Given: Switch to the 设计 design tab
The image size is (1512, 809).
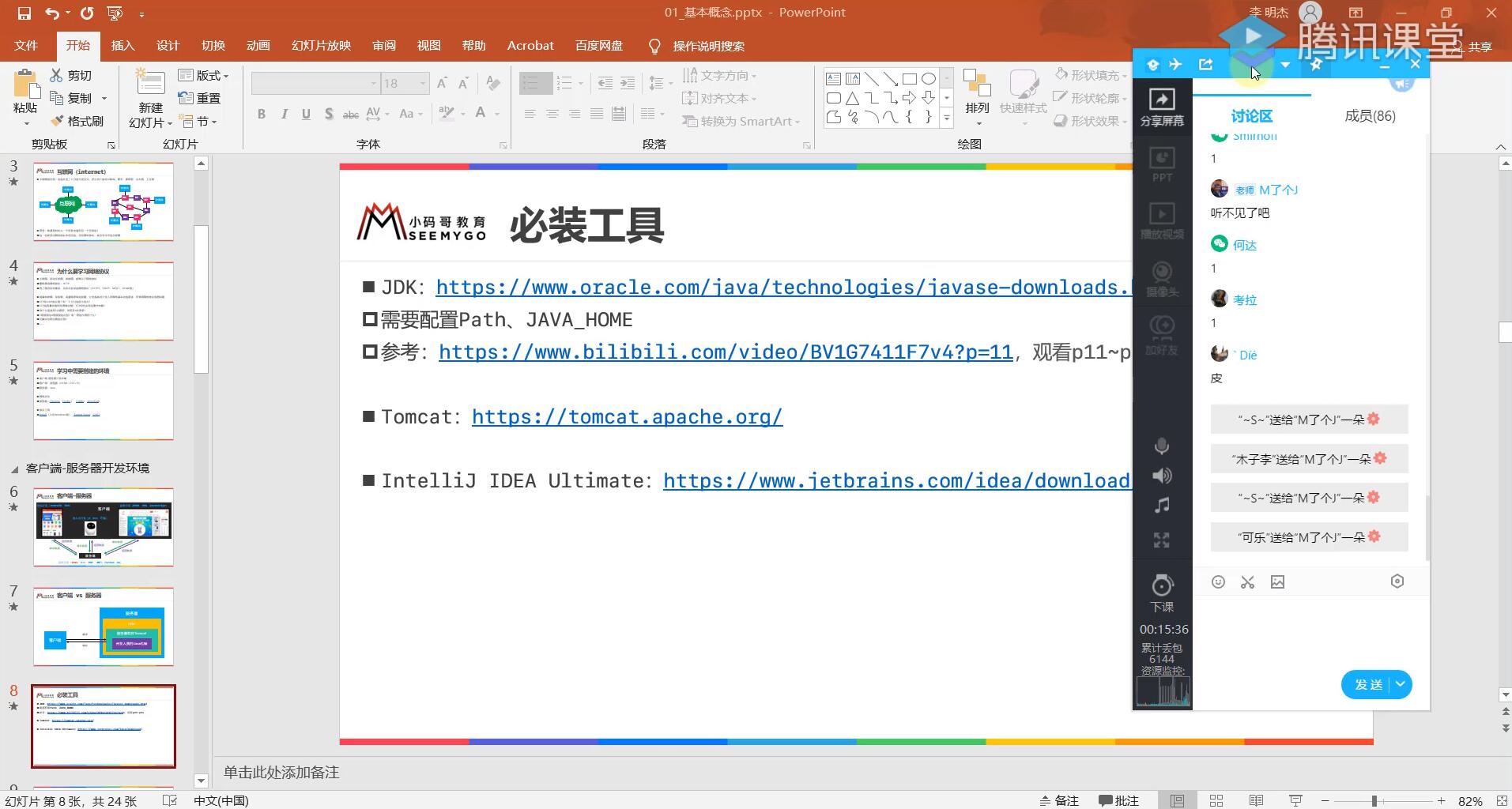Looking at the screenshot, I should point(168,46).
